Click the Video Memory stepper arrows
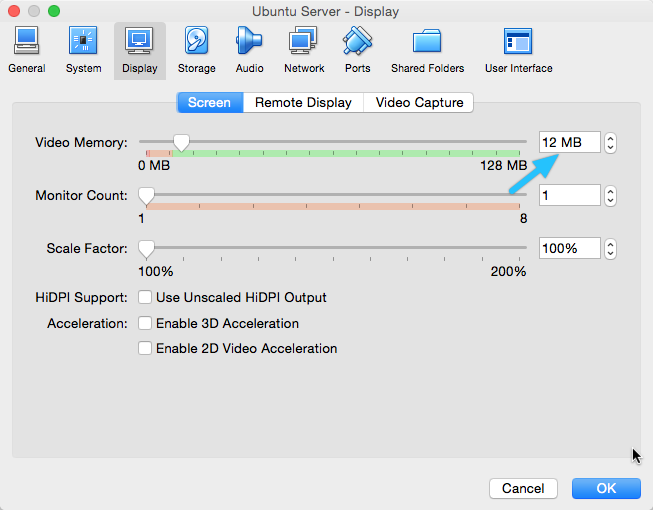The height and width of the screenshot is (510, 653). pyautogui.click(x=610, y=143)
